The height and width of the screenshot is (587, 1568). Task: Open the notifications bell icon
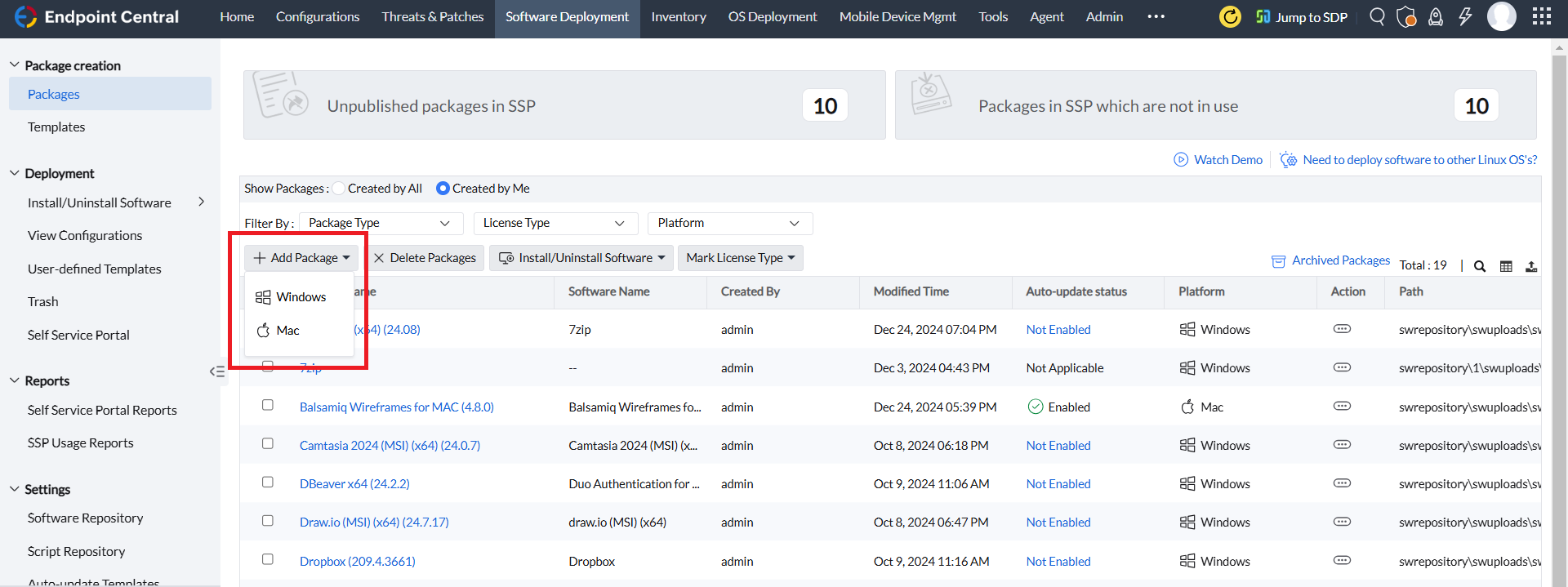[1435, 16]
